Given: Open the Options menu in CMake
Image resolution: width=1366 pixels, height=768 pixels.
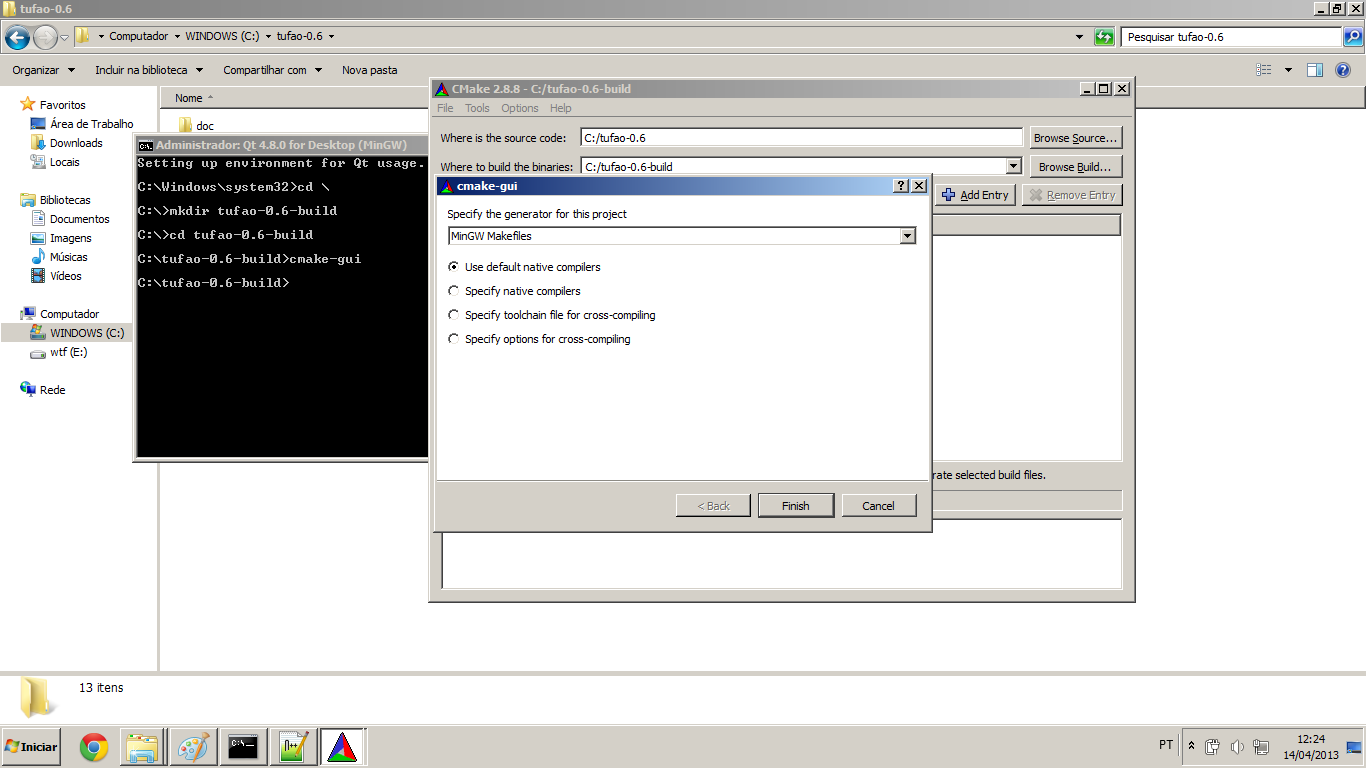Looking at the screenshot, I should [x=520, y=108].
